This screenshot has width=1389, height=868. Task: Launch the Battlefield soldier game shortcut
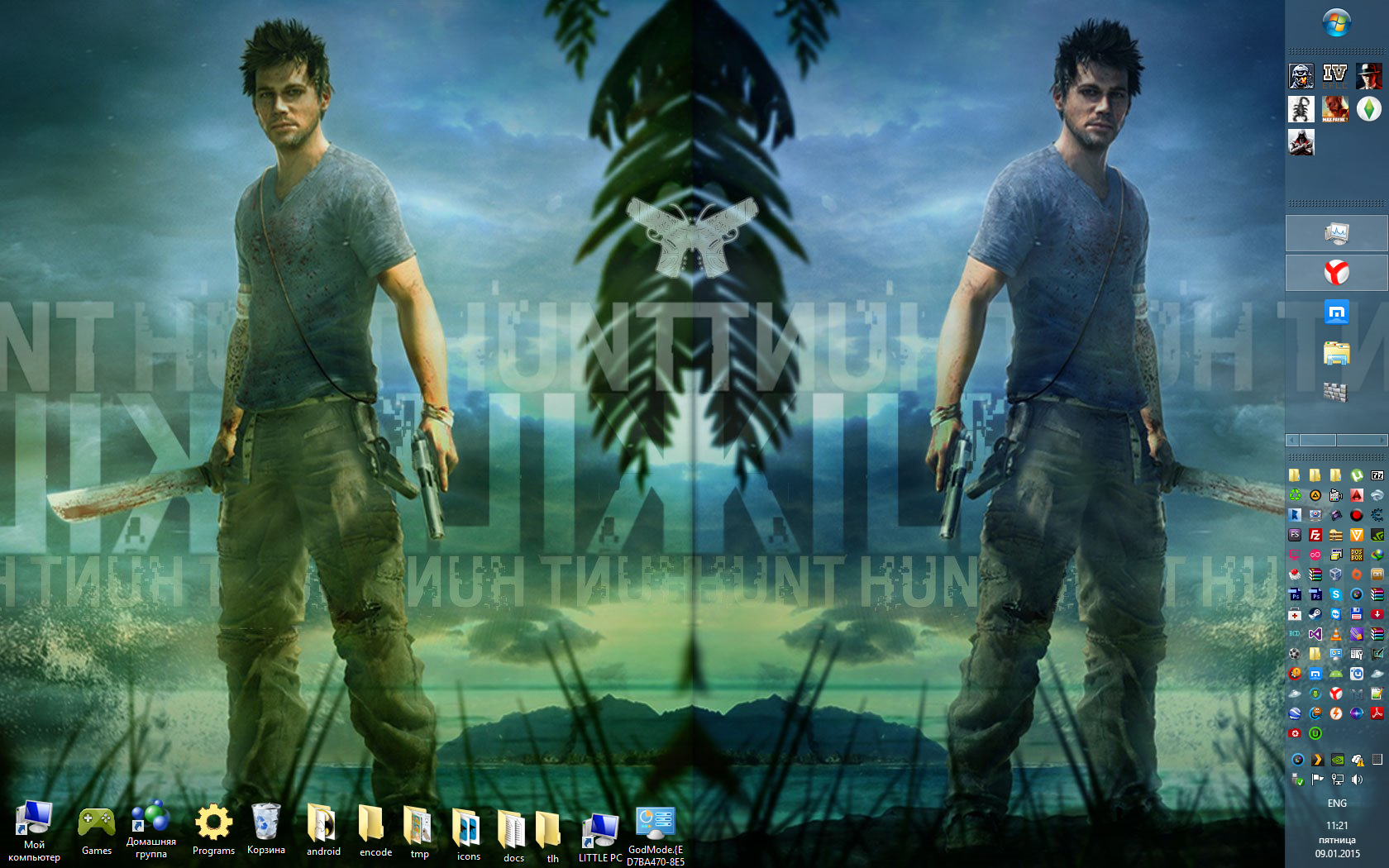click(x=1301, y=75)
